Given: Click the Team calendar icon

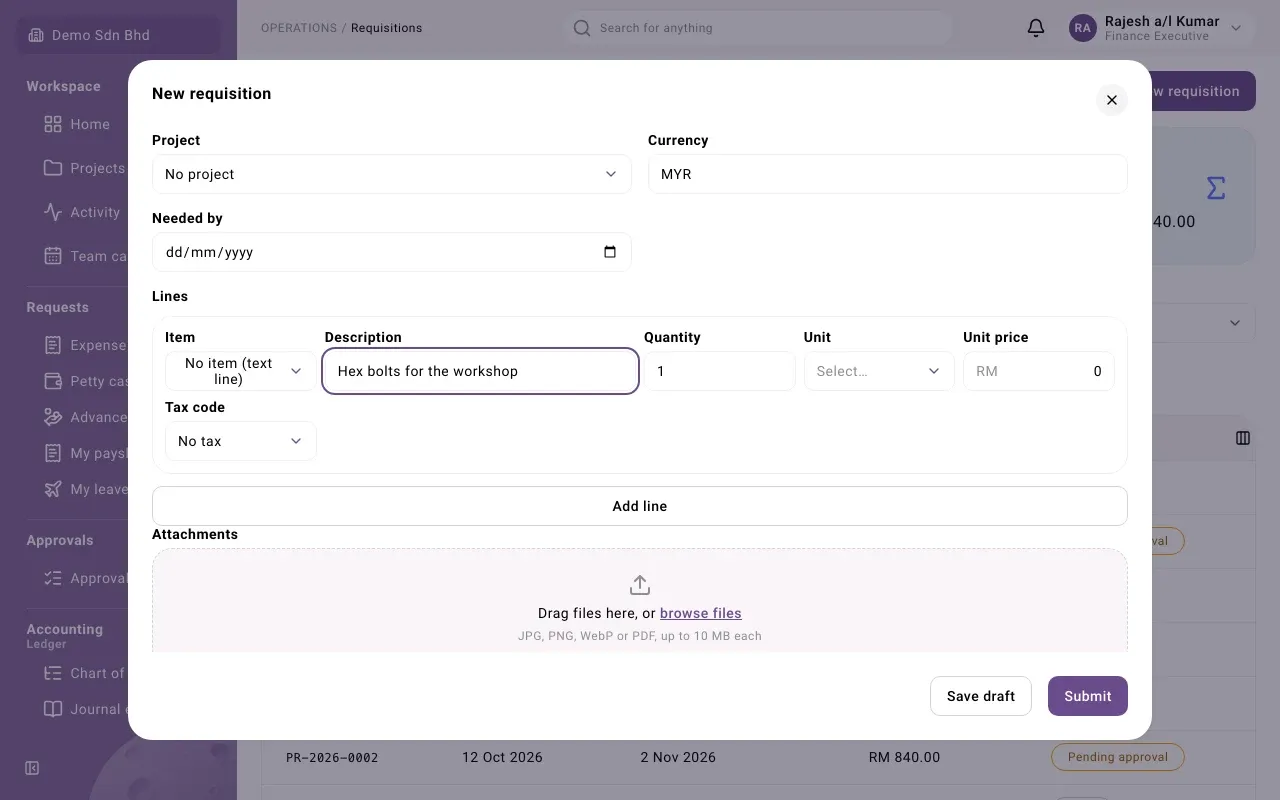Looking at the screenshot, I should [53, 256].
